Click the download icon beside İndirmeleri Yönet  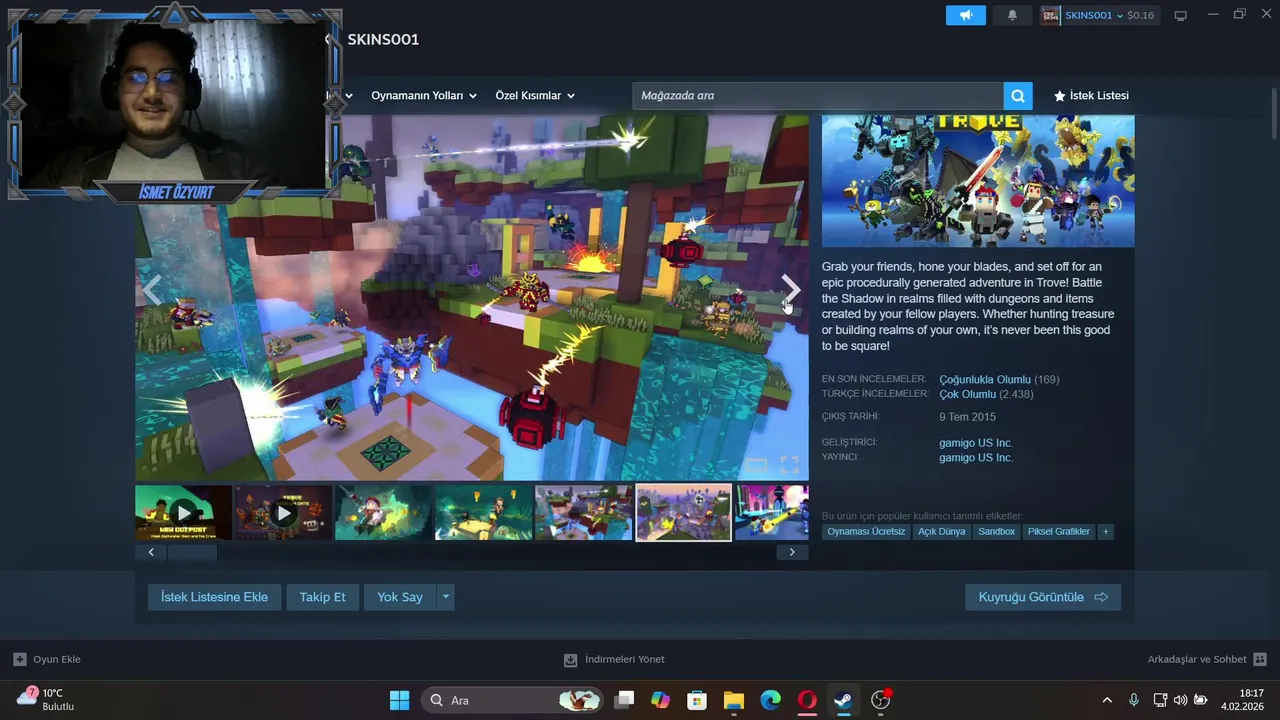click(570, 660)
